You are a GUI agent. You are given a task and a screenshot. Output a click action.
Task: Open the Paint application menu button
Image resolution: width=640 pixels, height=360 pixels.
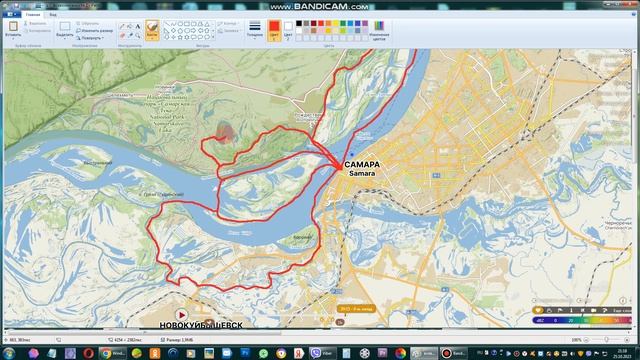tap(11, 15)
